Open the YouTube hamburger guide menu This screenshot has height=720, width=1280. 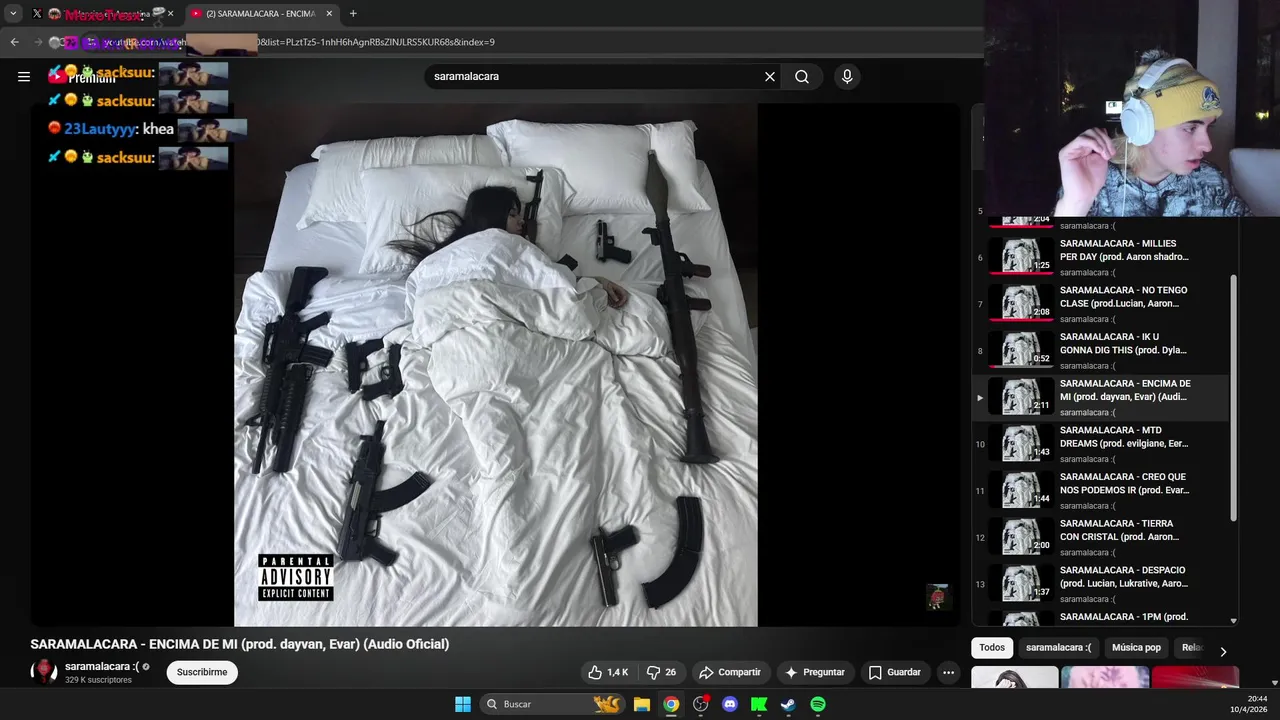(24, 77)
